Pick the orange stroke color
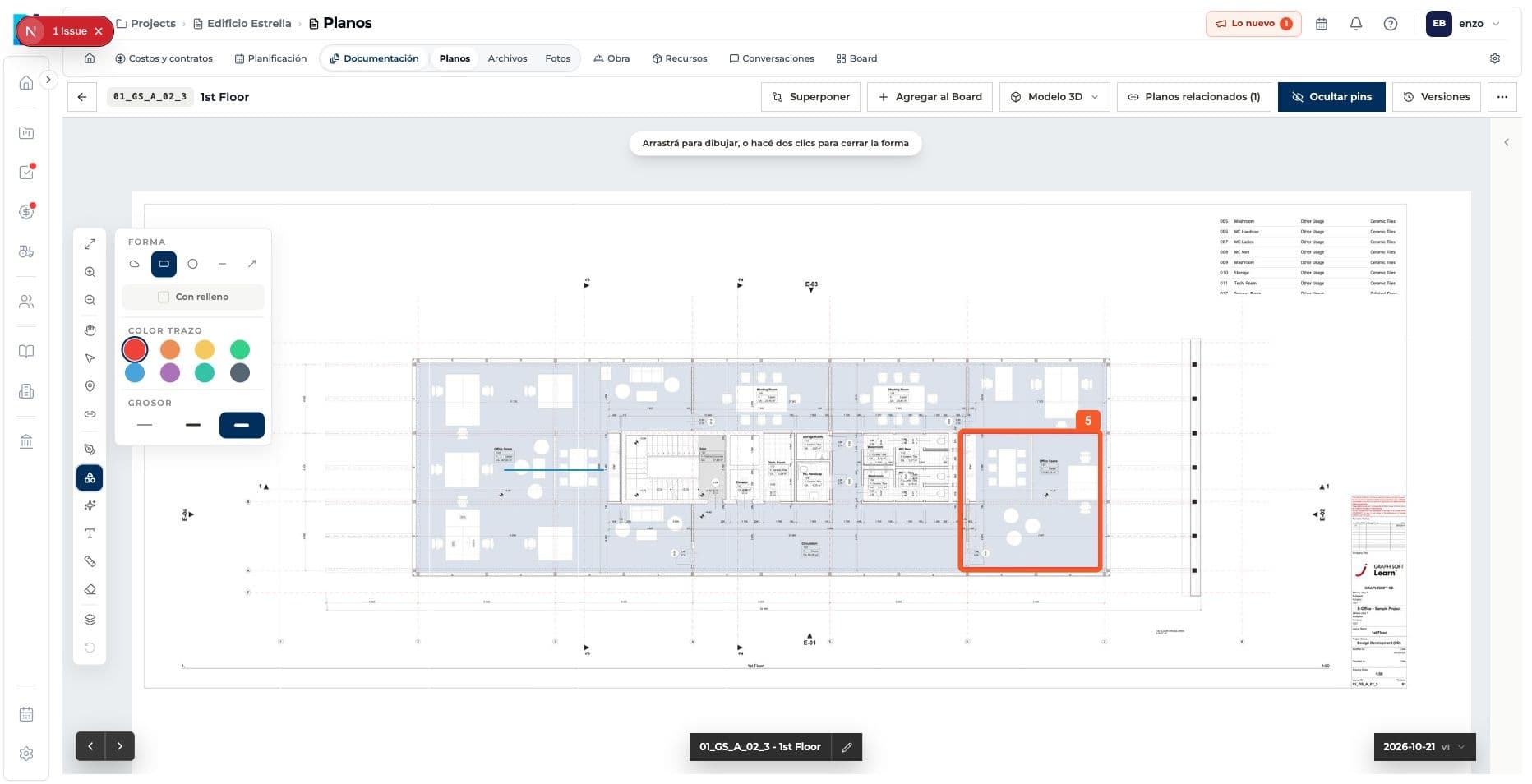The height and width of the screenshot is (784, 1532). point(170,350)
